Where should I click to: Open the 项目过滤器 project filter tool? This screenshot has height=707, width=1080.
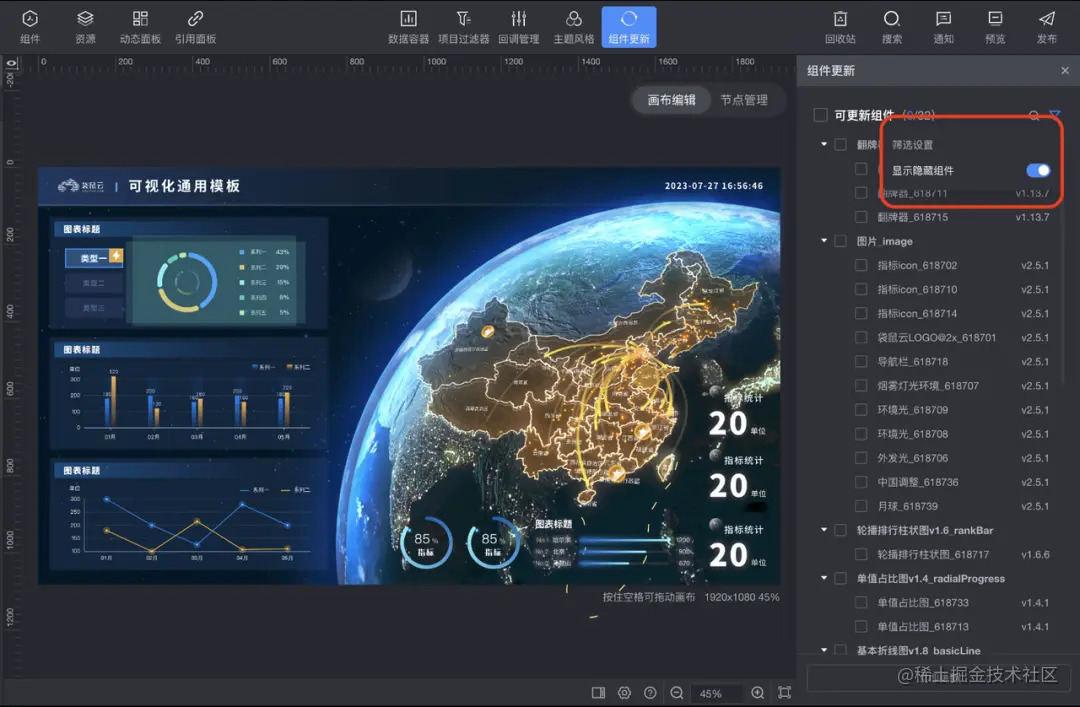pos(464,27)
